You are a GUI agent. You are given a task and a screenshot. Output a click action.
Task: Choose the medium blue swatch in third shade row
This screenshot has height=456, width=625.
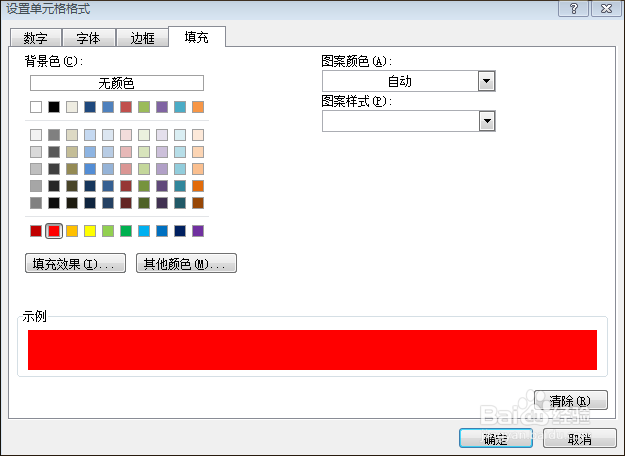tap(90, 169)
